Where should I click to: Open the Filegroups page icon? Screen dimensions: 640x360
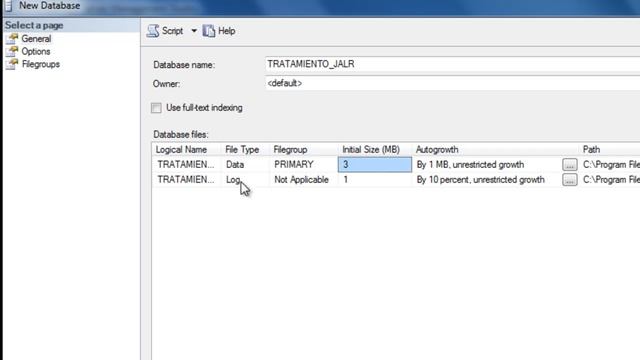12,64
